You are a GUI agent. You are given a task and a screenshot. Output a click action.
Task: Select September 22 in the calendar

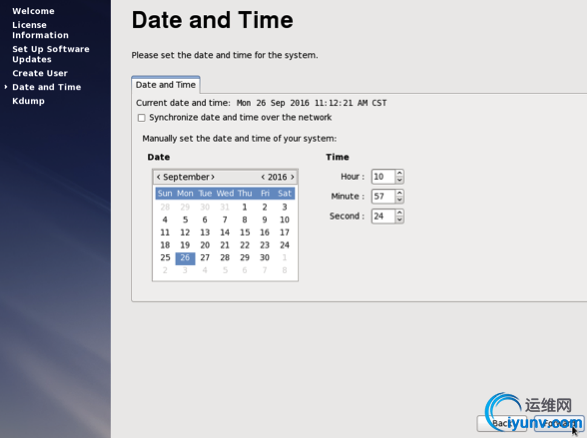(x=244, y=245)
